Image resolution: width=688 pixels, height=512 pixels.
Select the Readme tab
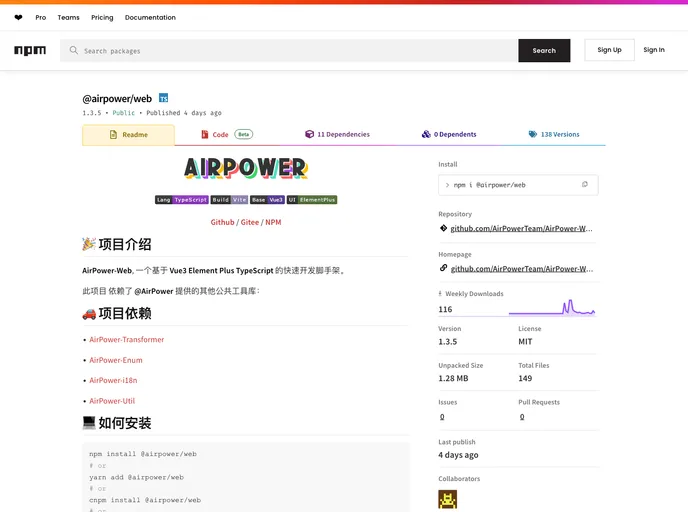tap(129, 135)
